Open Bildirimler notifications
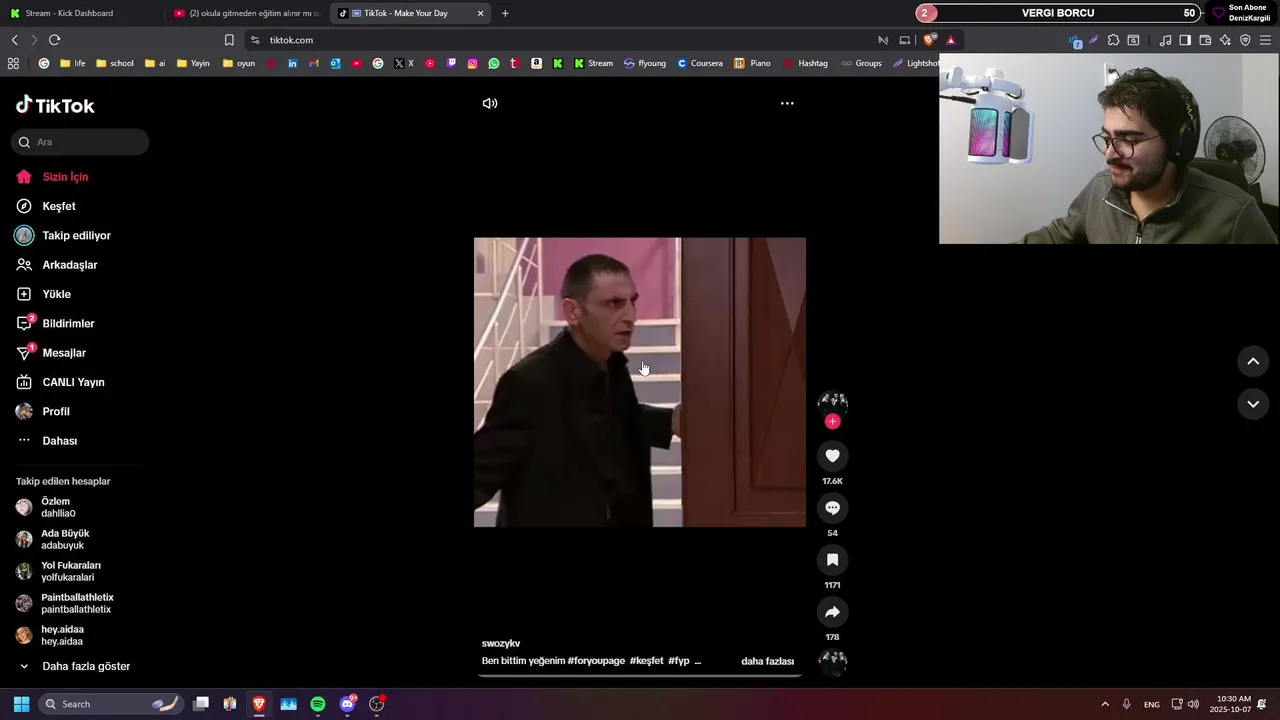Screen dimensions: 1280x720 tap(55, 324)
